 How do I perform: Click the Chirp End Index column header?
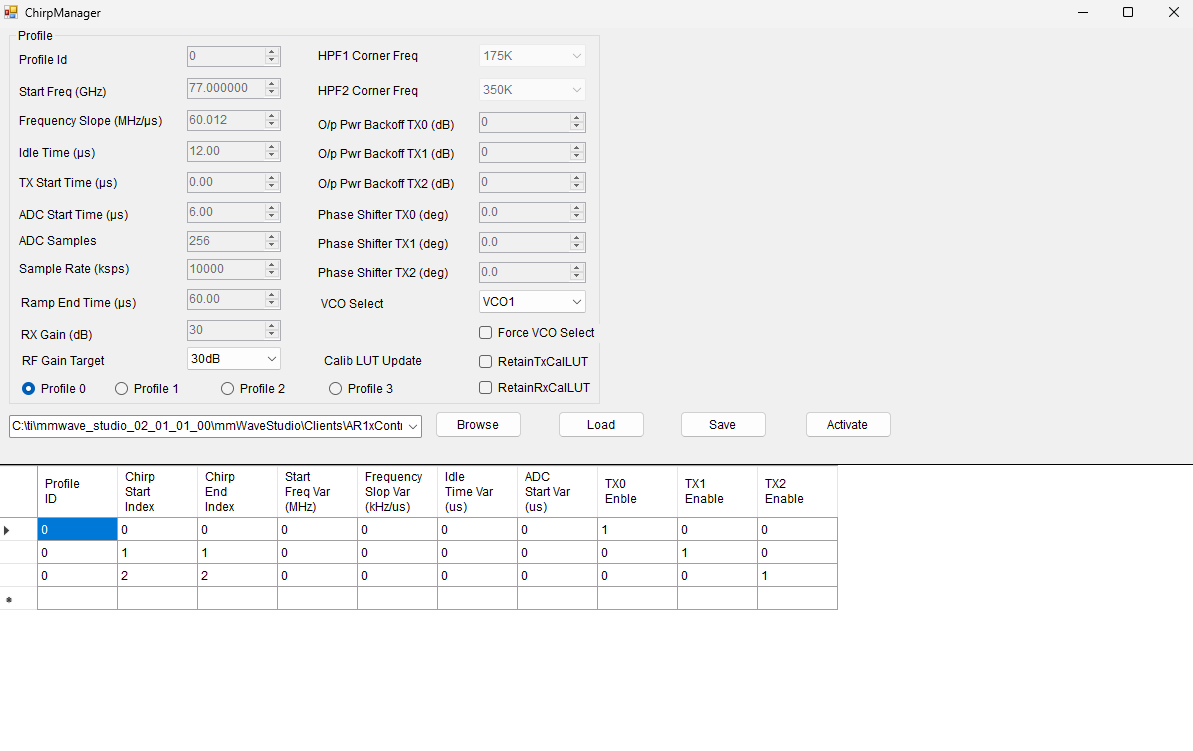237,492
